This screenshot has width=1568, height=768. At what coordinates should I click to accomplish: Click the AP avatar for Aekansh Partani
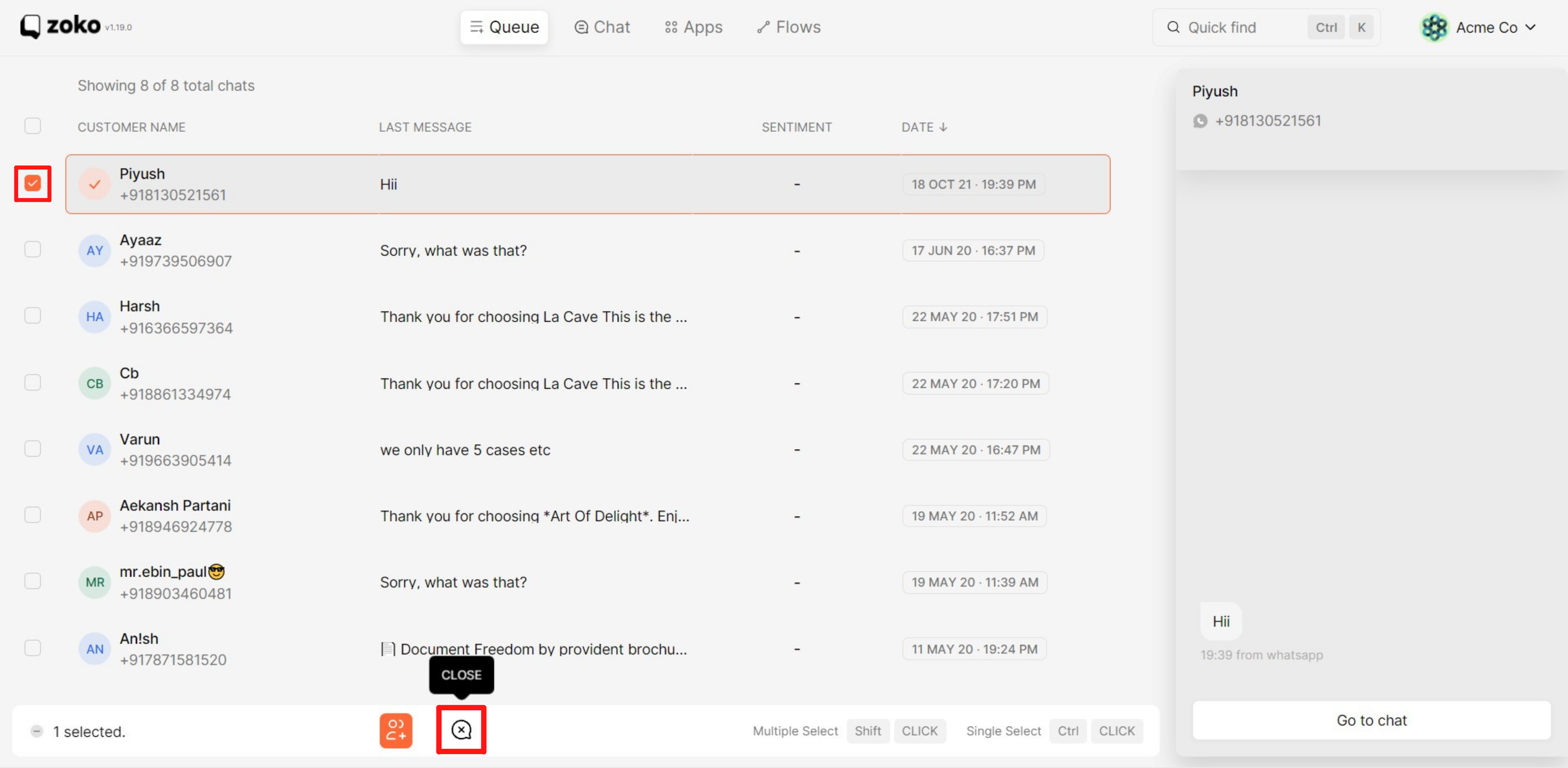[x=94, y=516]
